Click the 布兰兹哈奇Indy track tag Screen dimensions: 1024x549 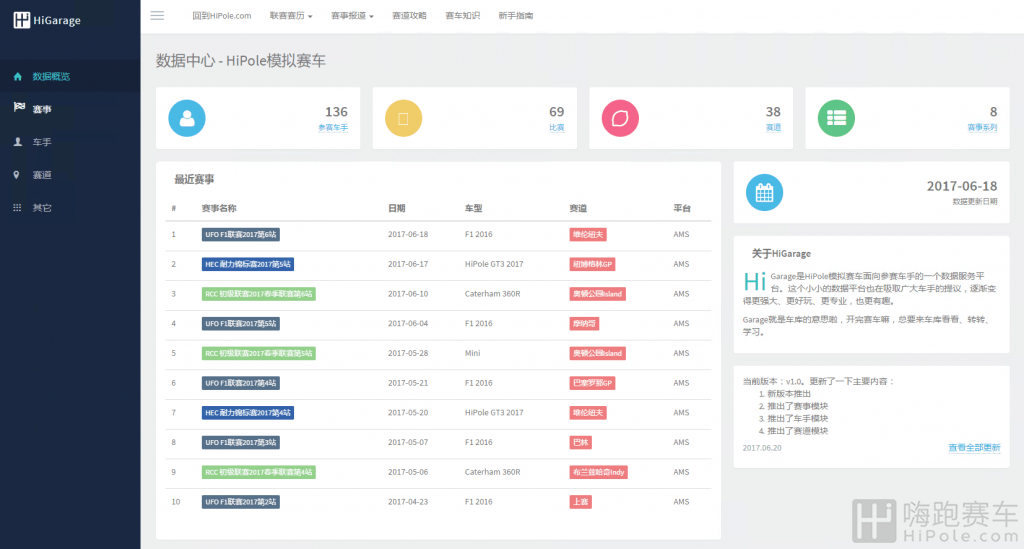click(598, 472)
